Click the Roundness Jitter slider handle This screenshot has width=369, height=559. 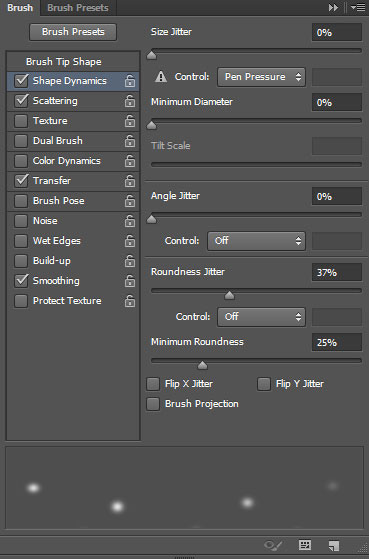[229, 295]
